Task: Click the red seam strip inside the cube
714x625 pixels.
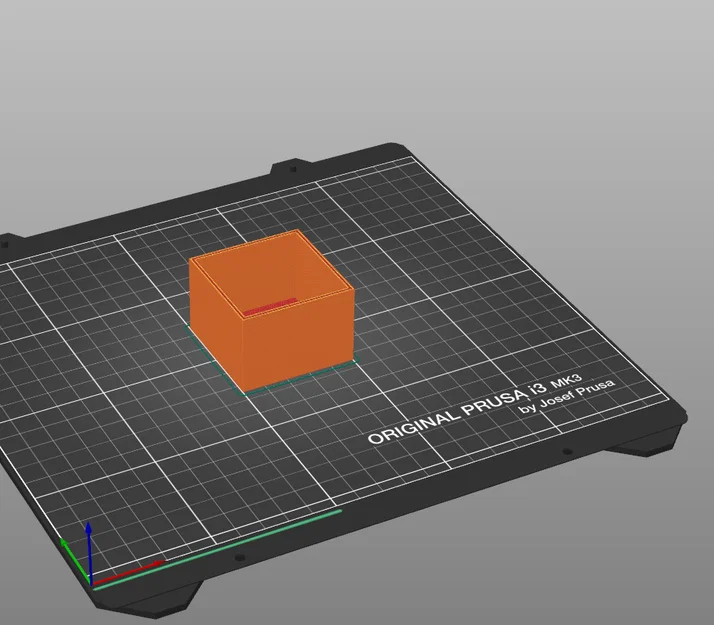Action: [x=270, y=306]
